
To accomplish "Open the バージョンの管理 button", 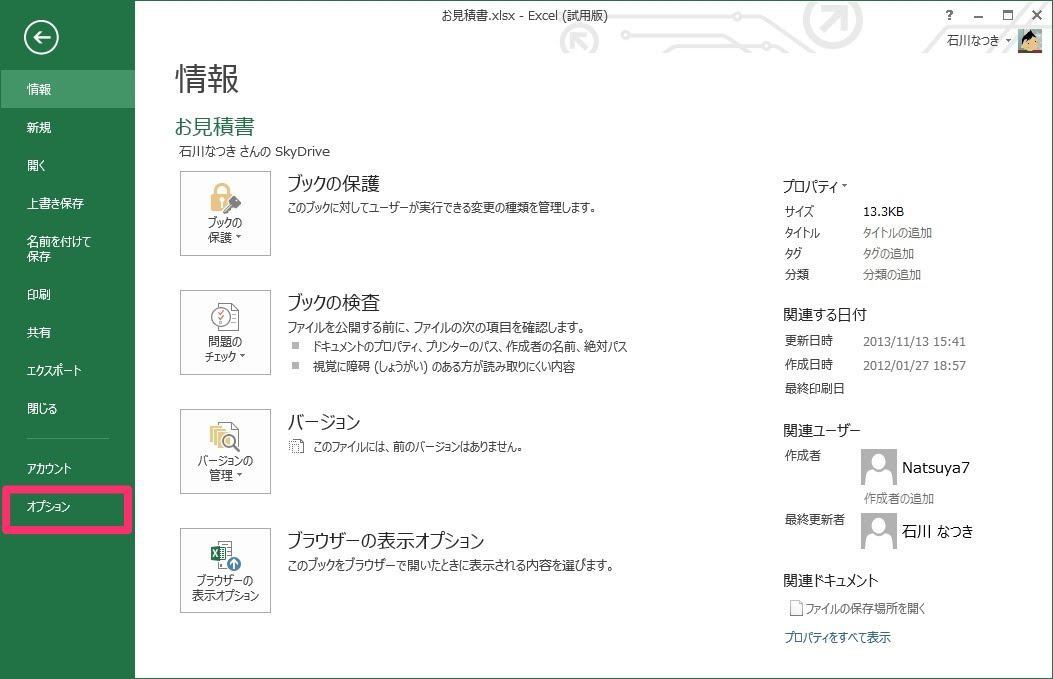I will tap(225, 451).
